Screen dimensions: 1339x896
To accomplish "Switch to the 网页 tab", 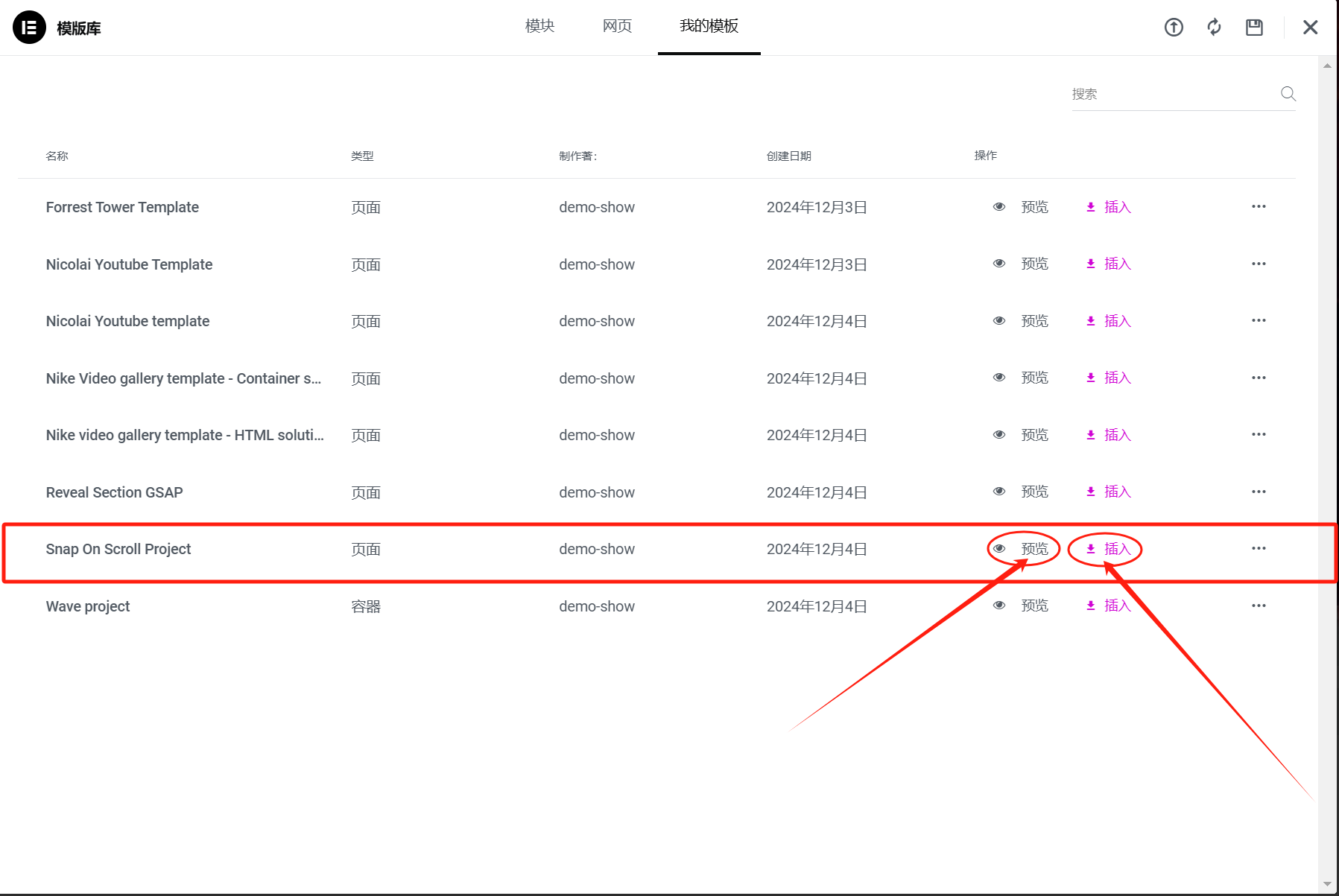I will [x=616, y=26].
